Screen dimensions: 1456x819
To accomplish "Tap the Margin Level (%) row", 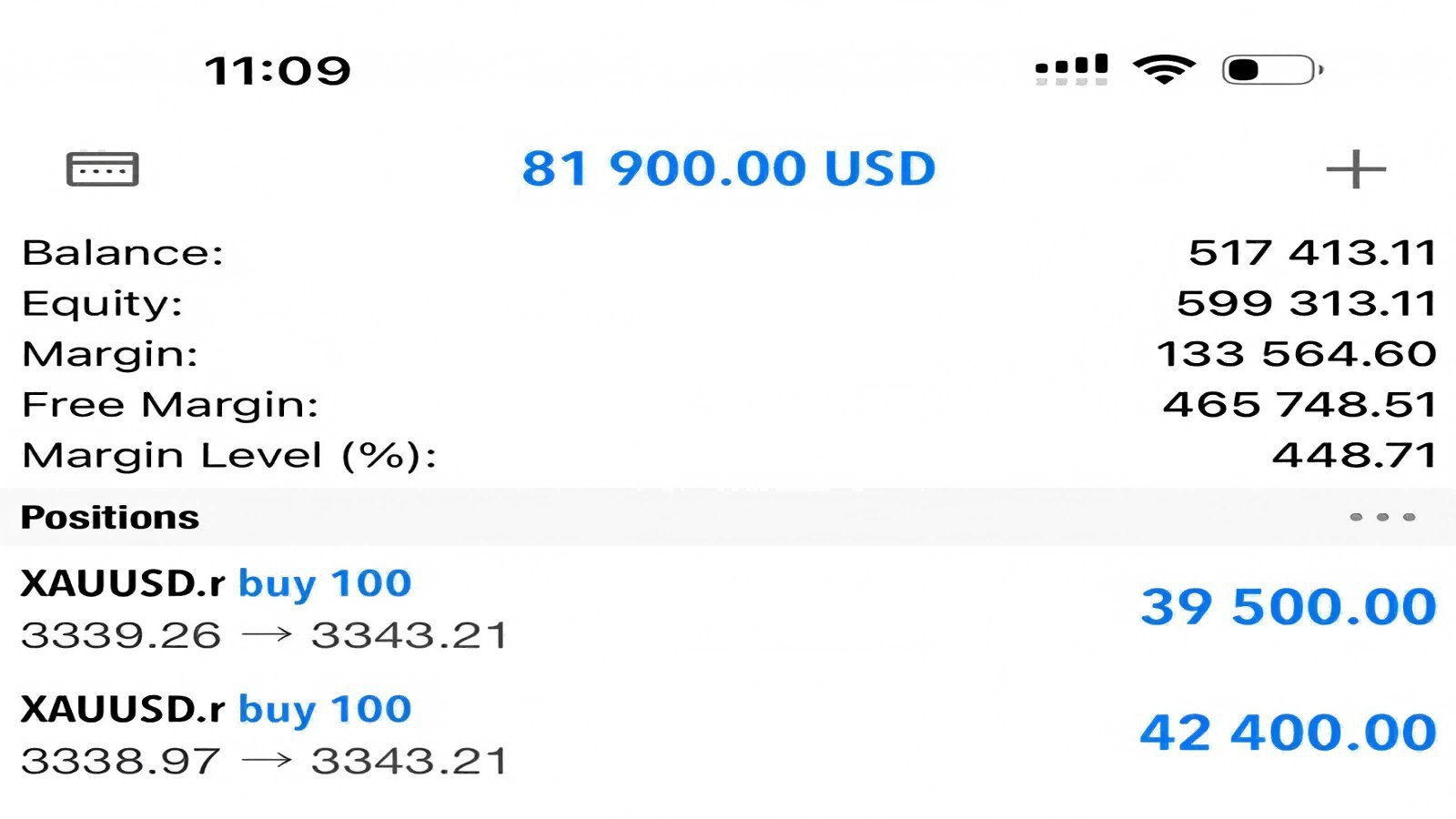I will click(x=728, y=455).
